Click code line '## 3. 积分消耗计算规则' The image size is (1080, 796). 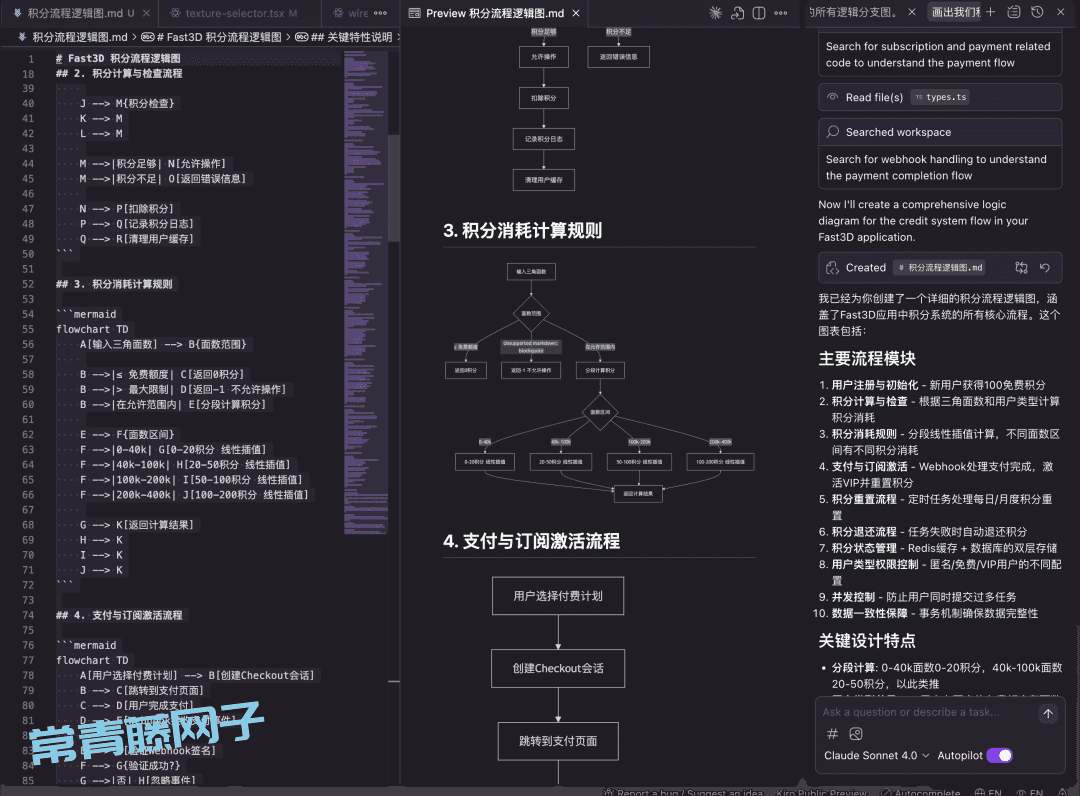pyautogui.click(x=114, y=284)
